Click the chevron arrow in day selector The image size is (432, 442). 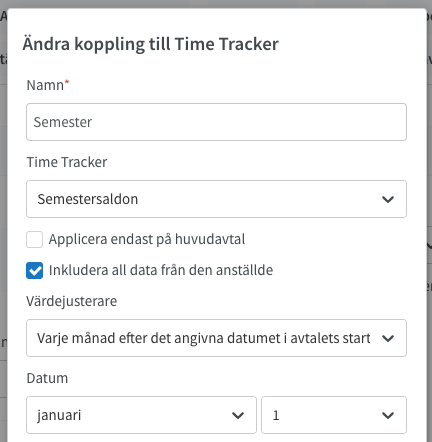tap(388, 415)
